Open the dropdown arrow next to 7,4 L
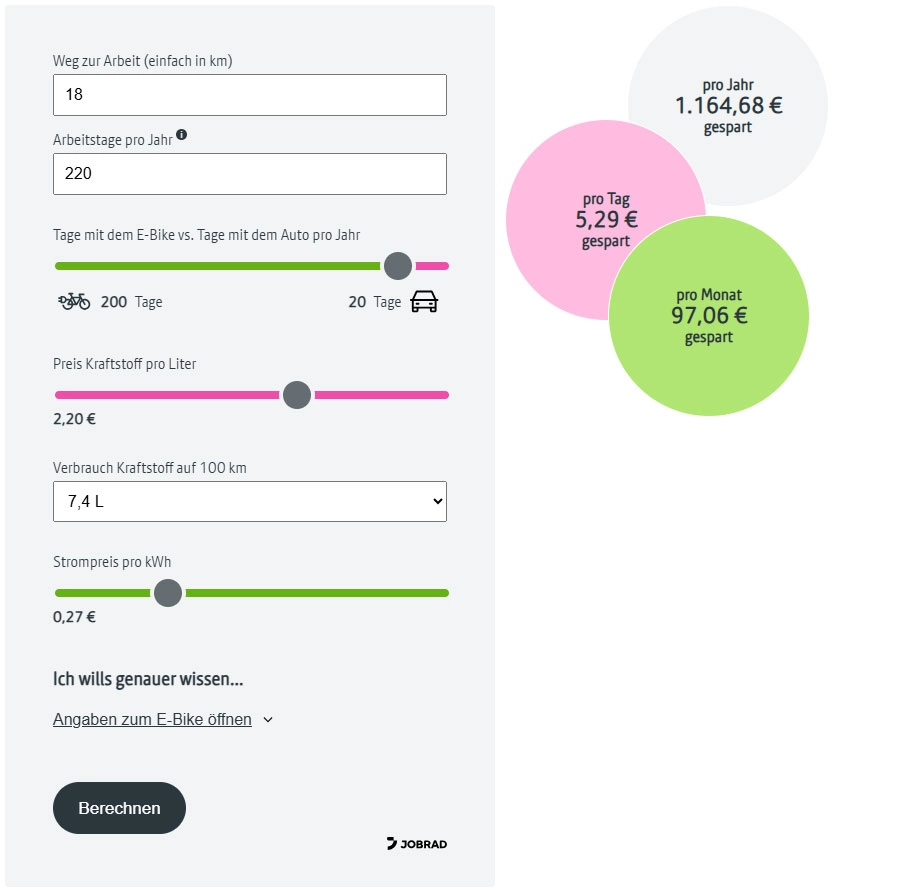Screen dimensions: 921x890 [436, 501]
